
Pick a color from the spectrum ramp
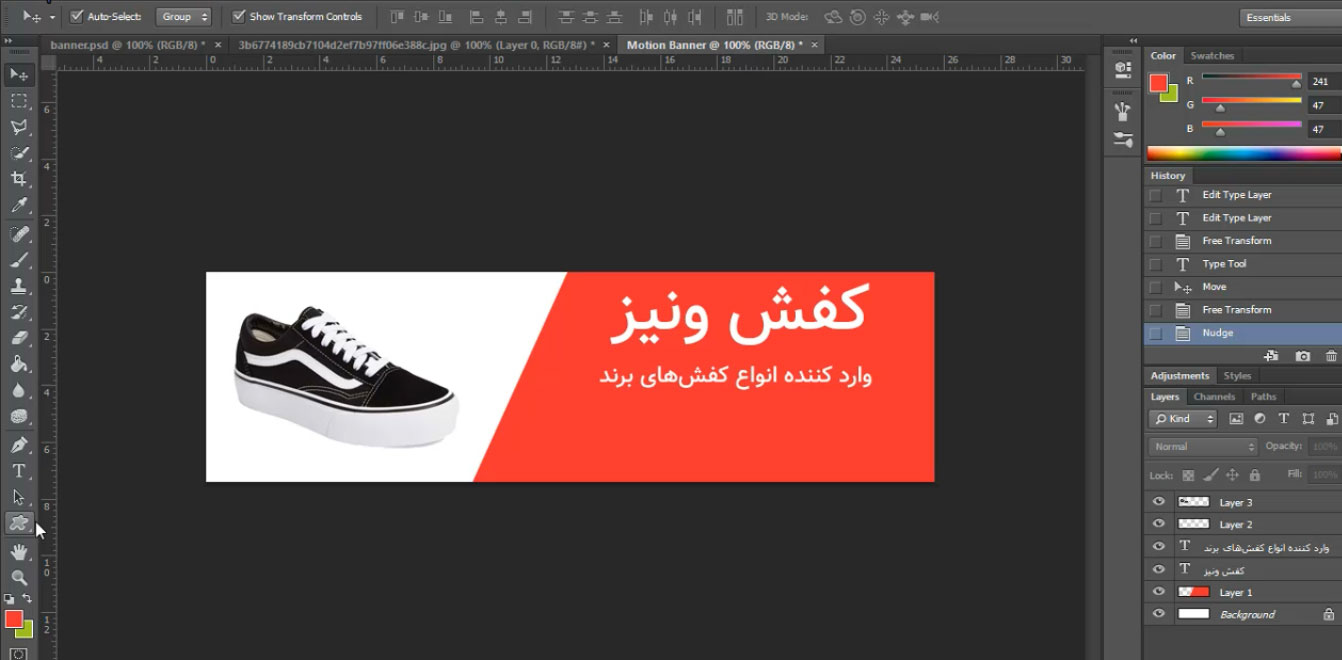[1244, 153]
